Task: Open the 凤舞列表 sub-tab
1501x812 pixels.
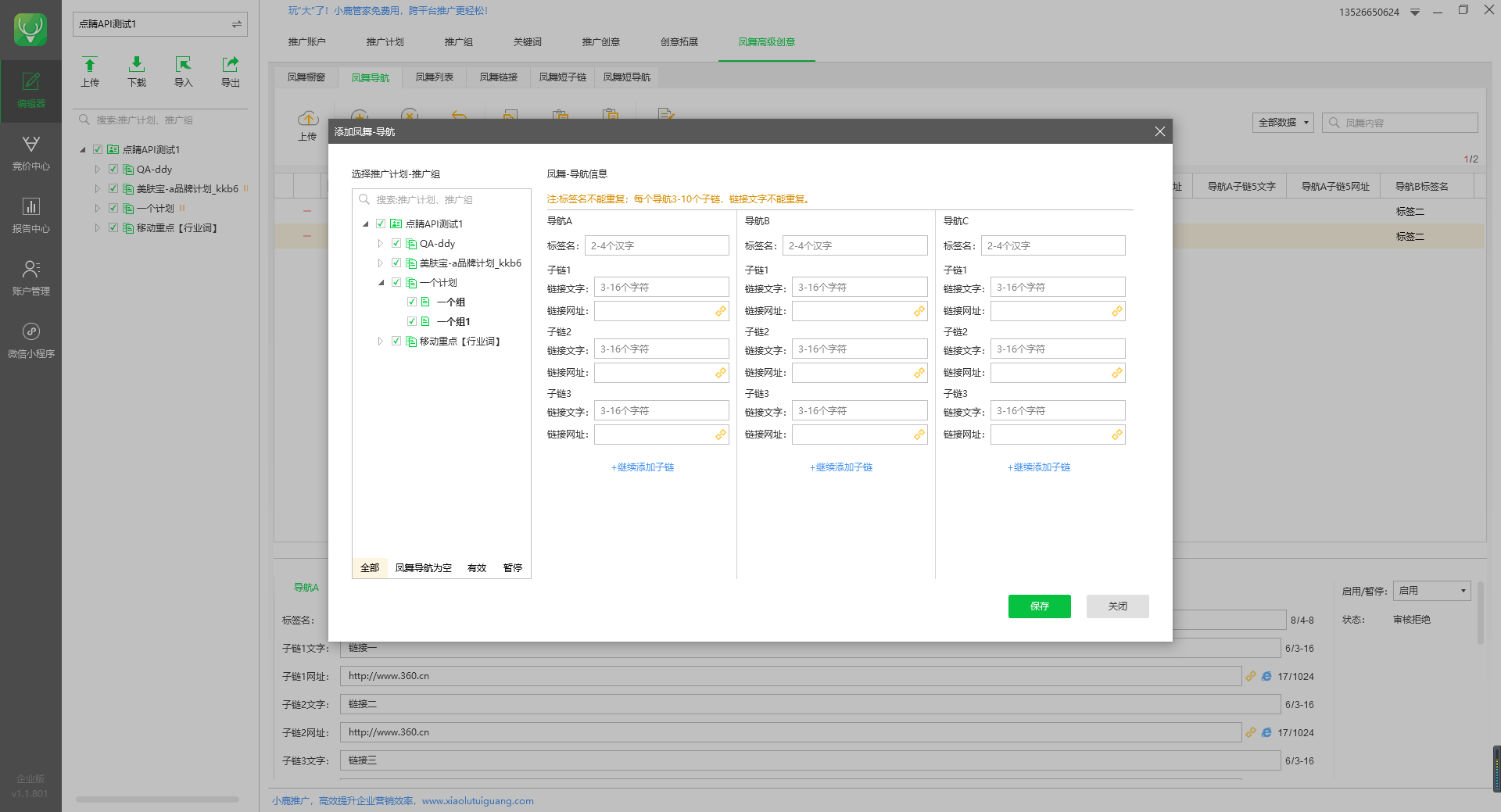Action: pos(435,77)
